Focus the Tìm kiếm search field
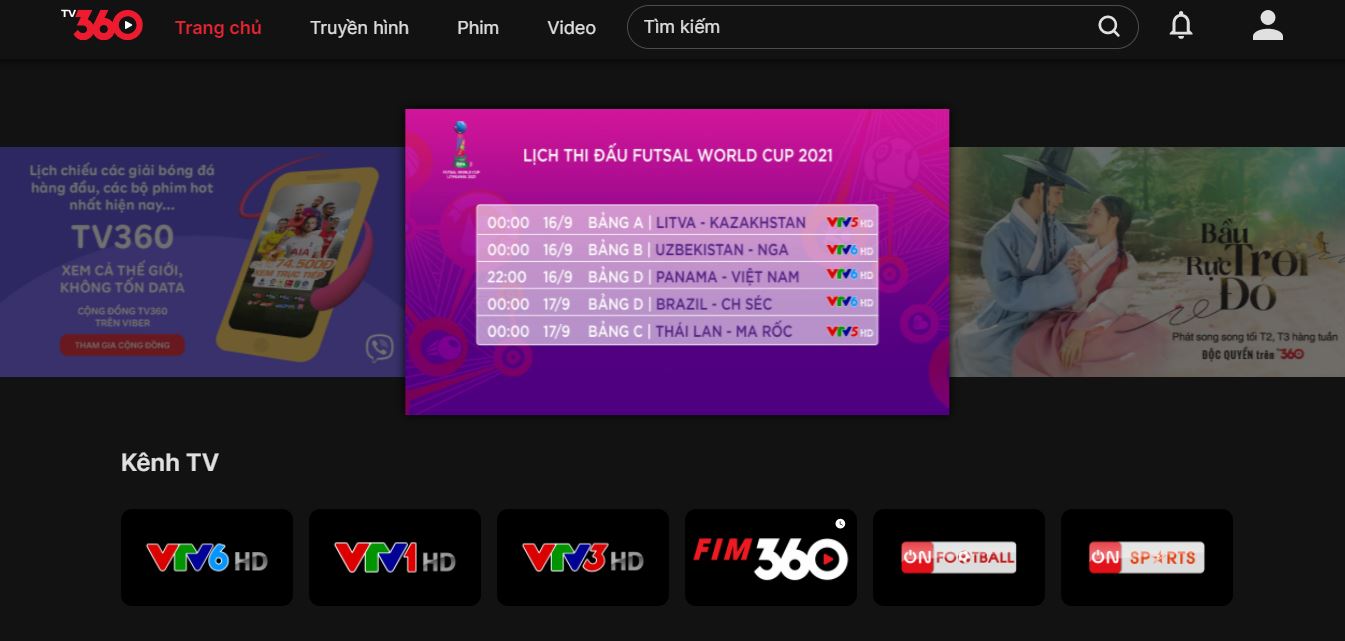Screen dimensions: 1345x641 tap(882, 27)
